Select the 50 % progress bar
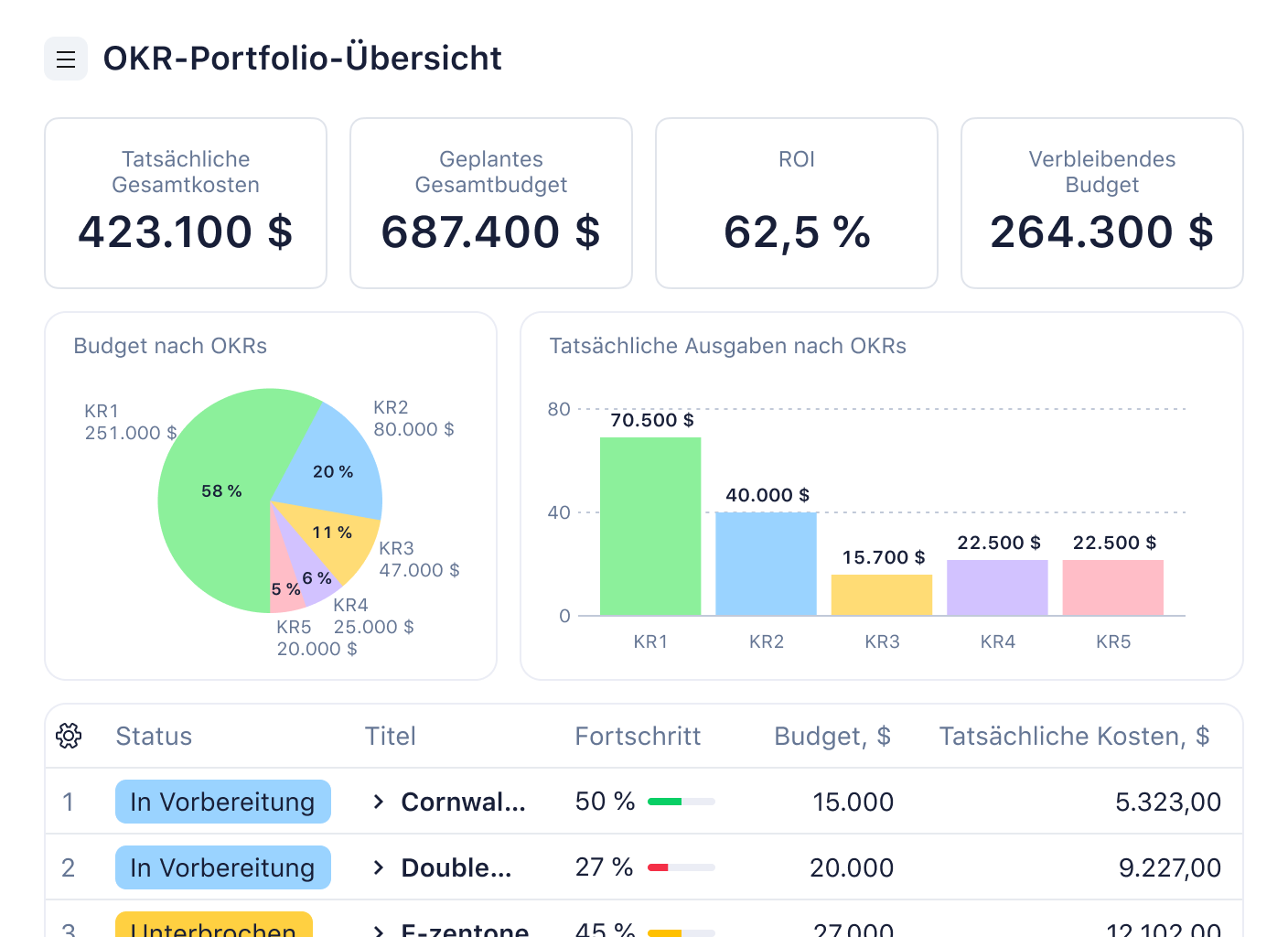 pyautogui.click(x=682, y=802)
